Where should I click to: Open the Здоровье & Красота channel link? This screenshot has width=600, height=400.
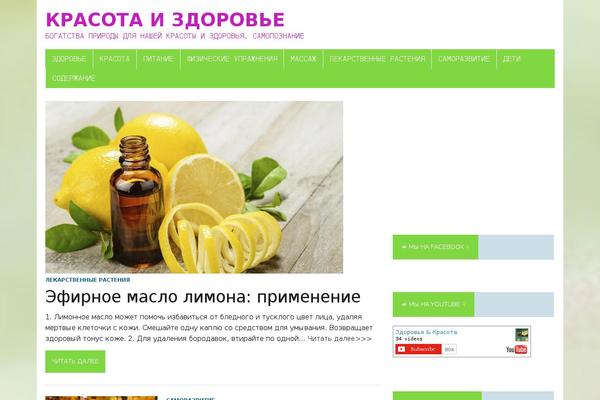tap(426, 332)
